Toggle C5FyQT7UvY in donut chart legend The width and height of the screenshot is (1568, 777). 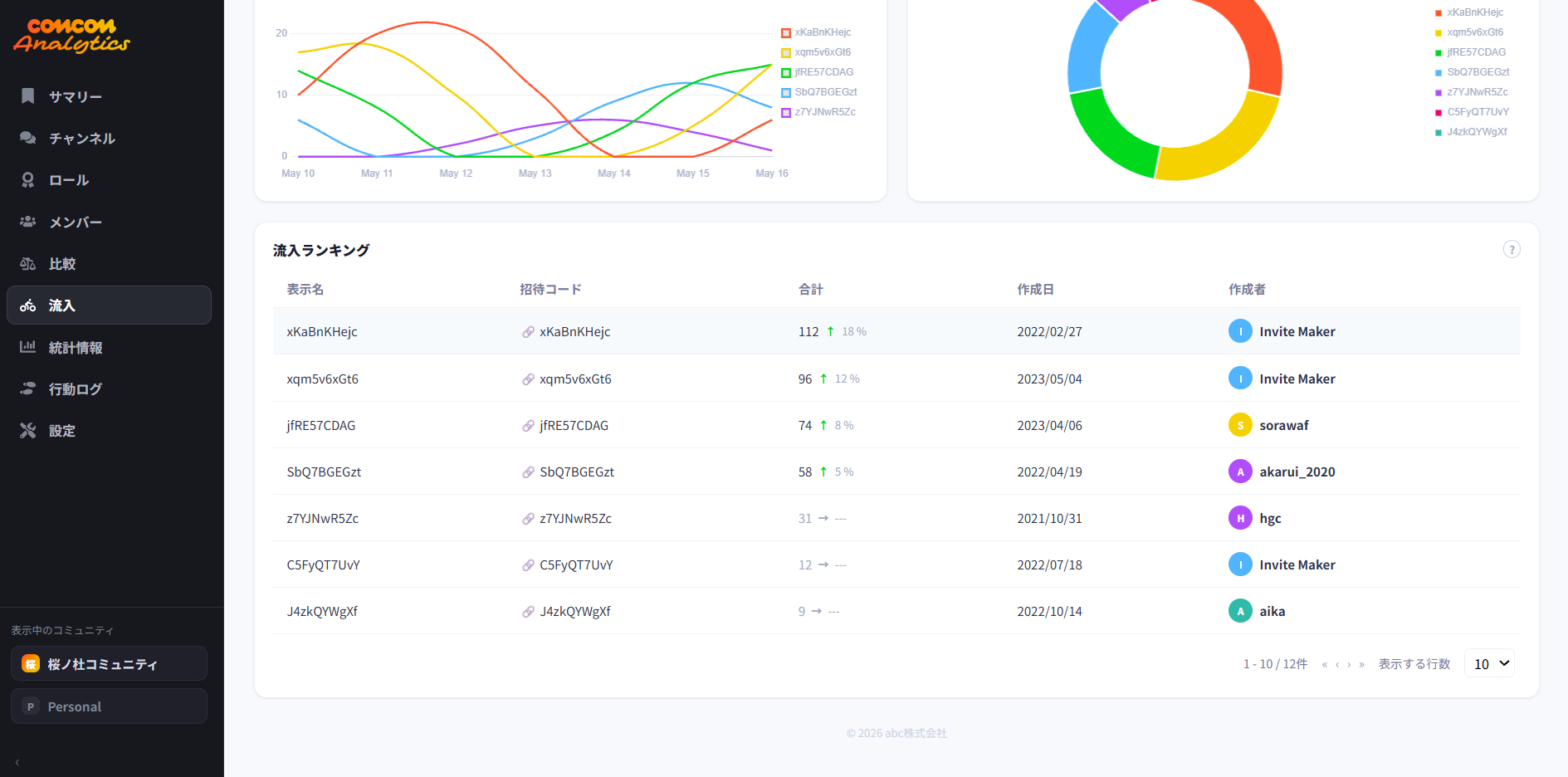click(x=1472, y=112)
